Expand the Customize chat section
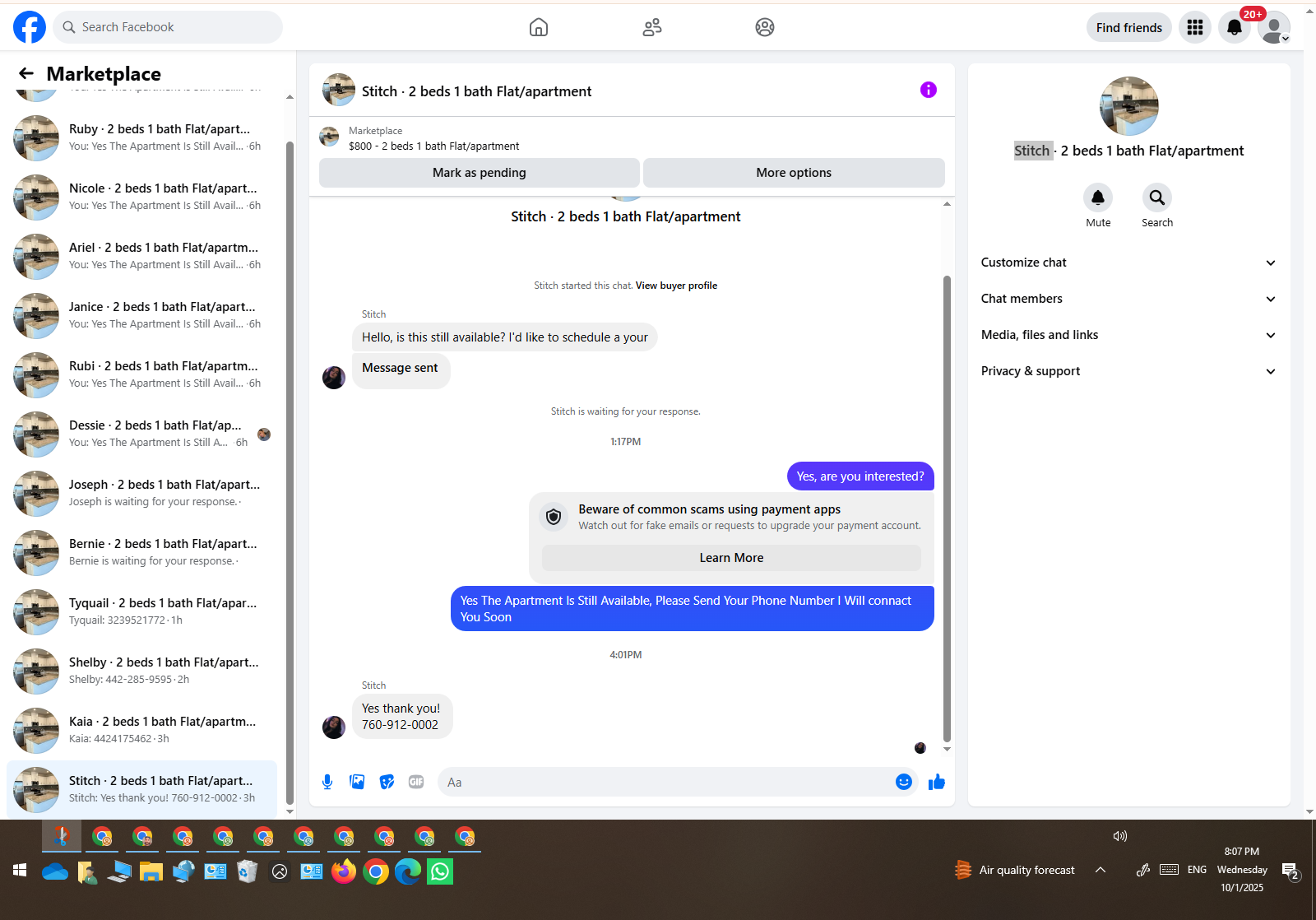Viewport: 1316px width, 920px height. point(1129,263)
